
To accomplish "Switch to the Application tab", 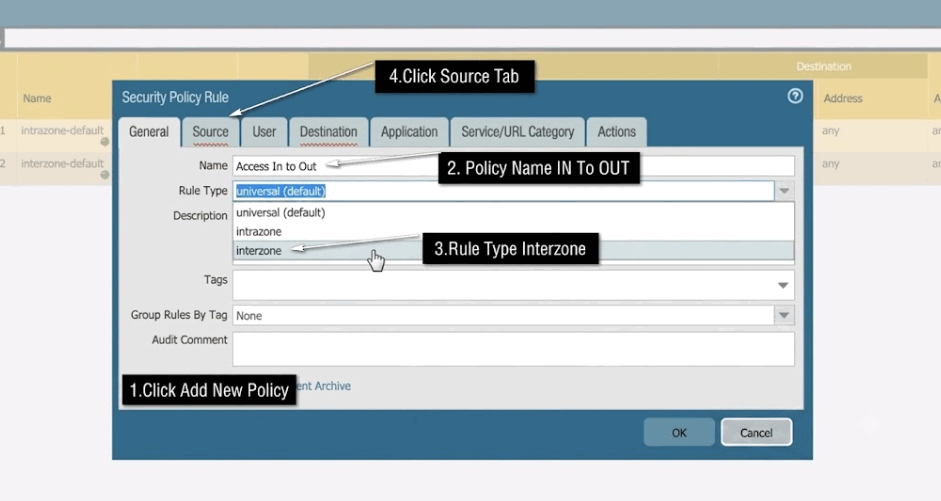I will click(x=409, y=132).
